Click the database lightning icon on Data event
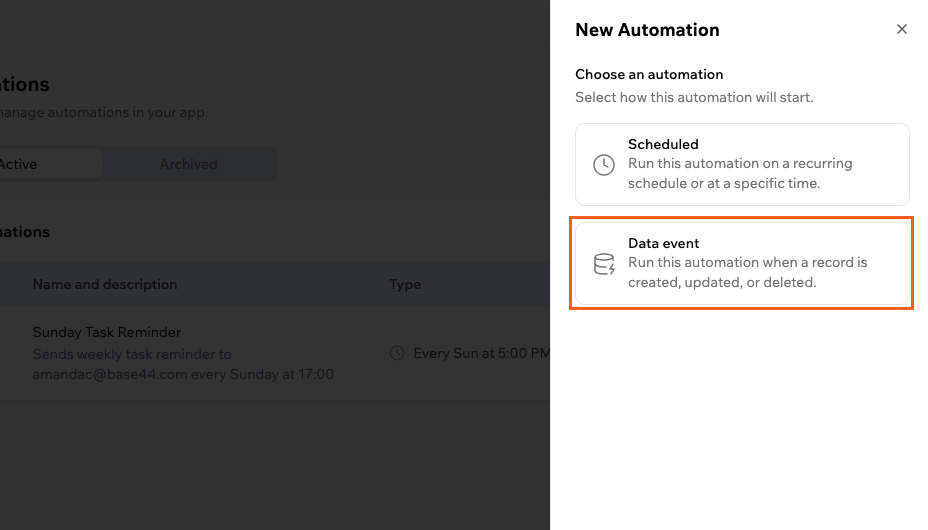This screenshot has width=928, height=530. (x=604, y=264)
